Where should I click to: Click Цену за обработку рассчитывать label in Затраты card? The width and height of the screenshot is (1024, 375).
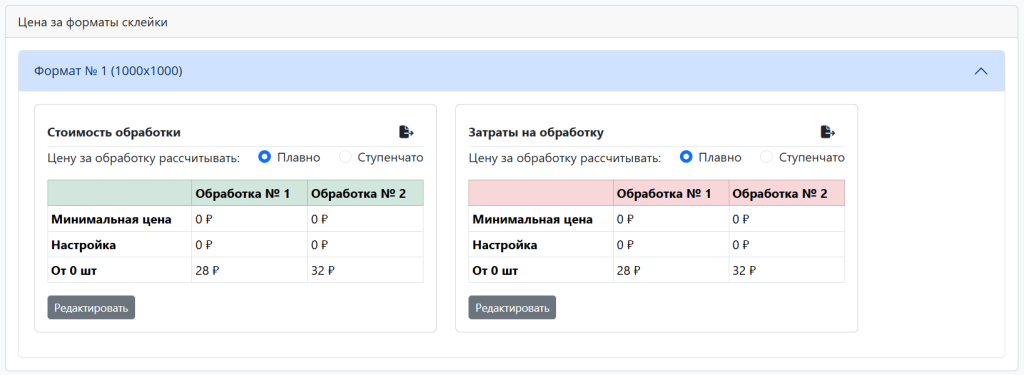point(565,158)
